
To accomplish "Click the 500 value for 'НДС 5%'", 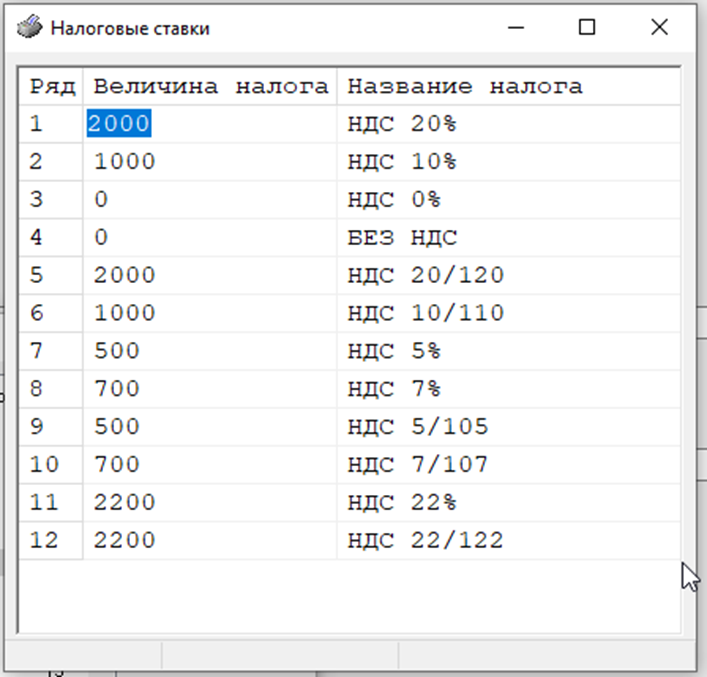I will tap(117, 352).
